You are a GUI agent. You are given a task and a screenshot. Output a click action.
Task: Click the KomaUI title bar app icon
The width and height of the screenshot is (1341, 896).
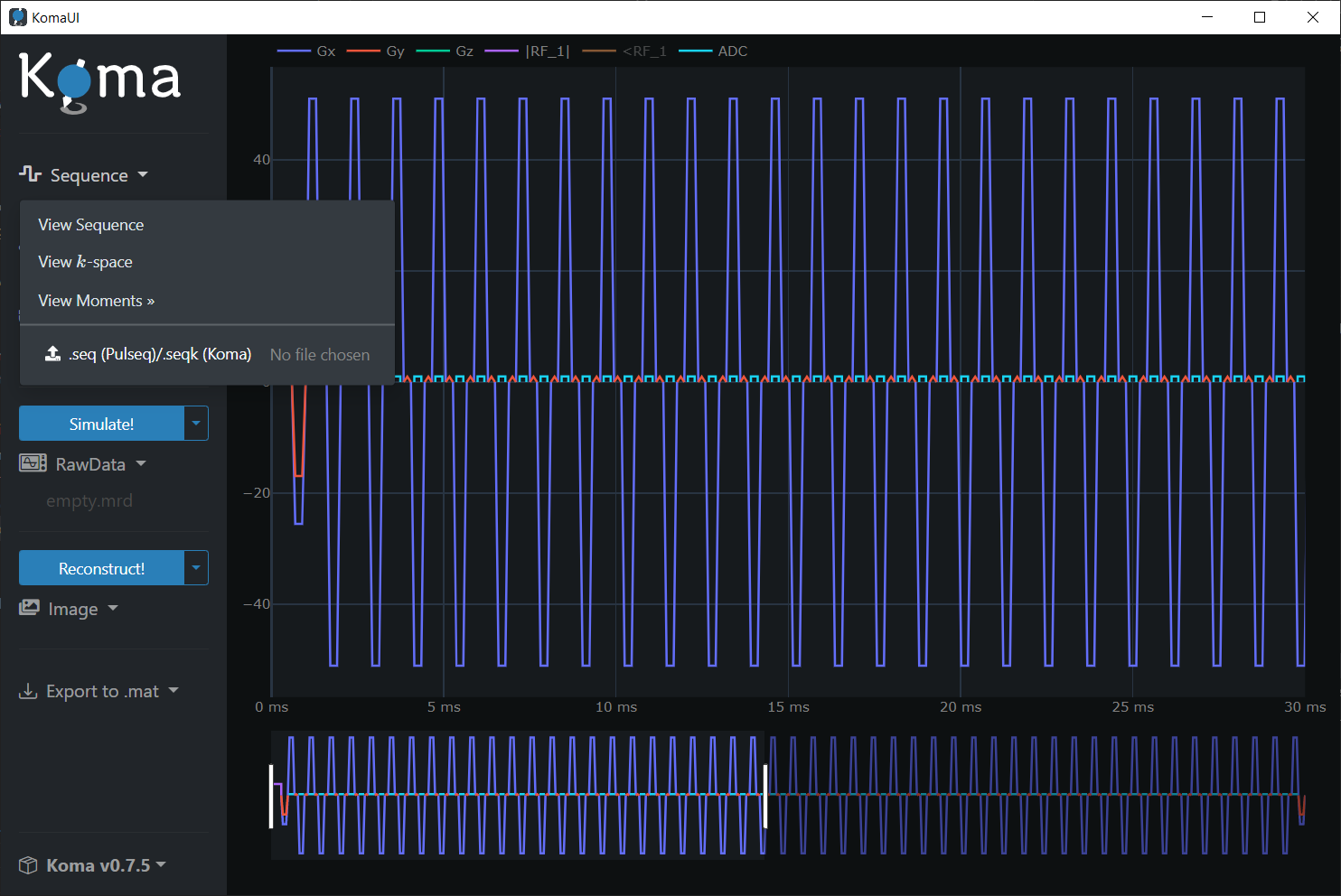coord(17,17)
